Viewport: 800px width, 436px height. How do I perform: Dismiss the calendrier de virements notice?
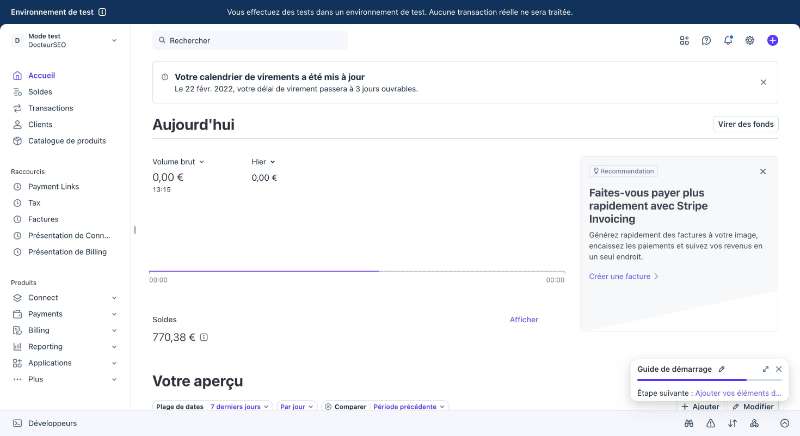(763, 82)
